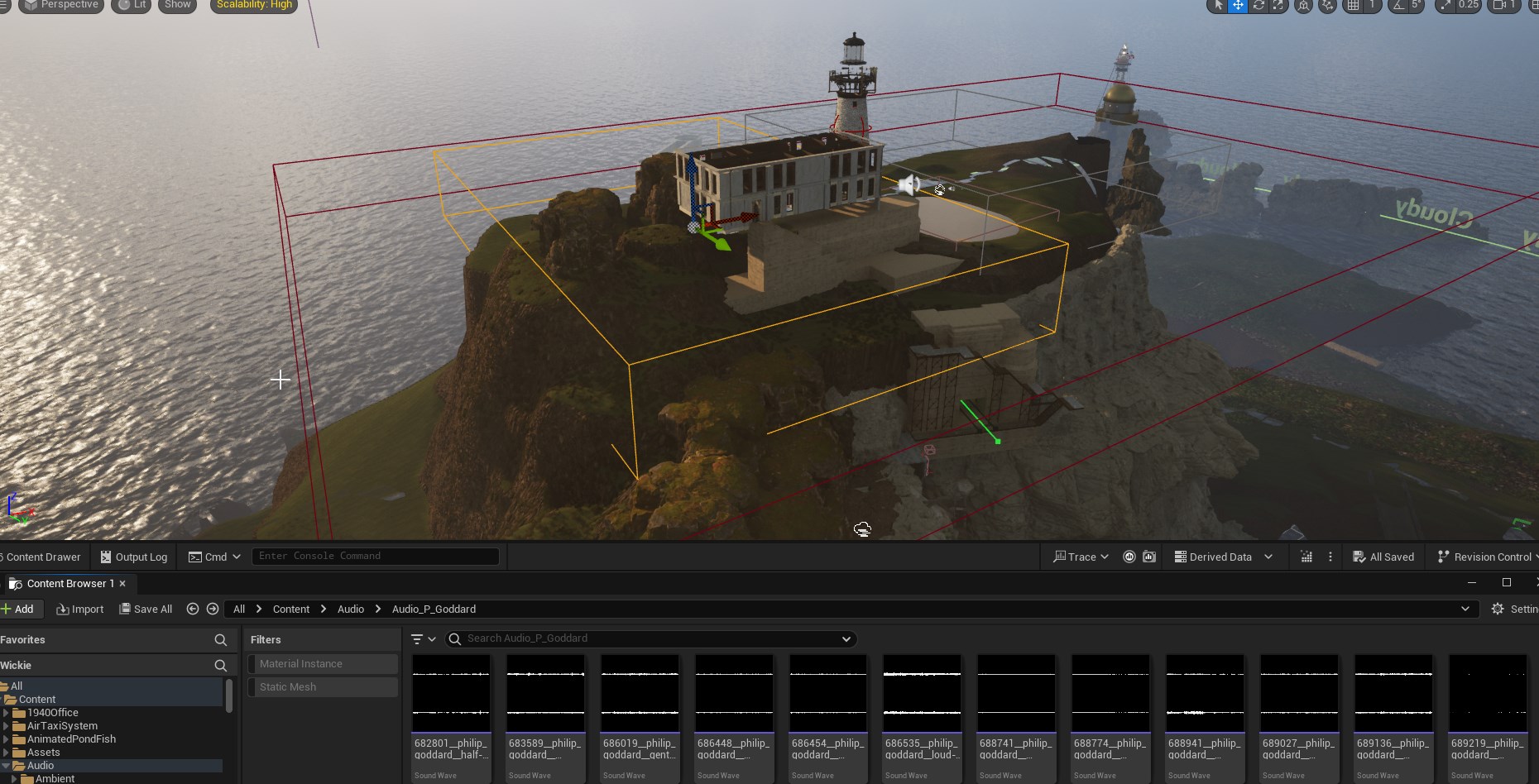Open the Trace dropdown
This screenshot has height=784, width=1539.
[1081, 557]
